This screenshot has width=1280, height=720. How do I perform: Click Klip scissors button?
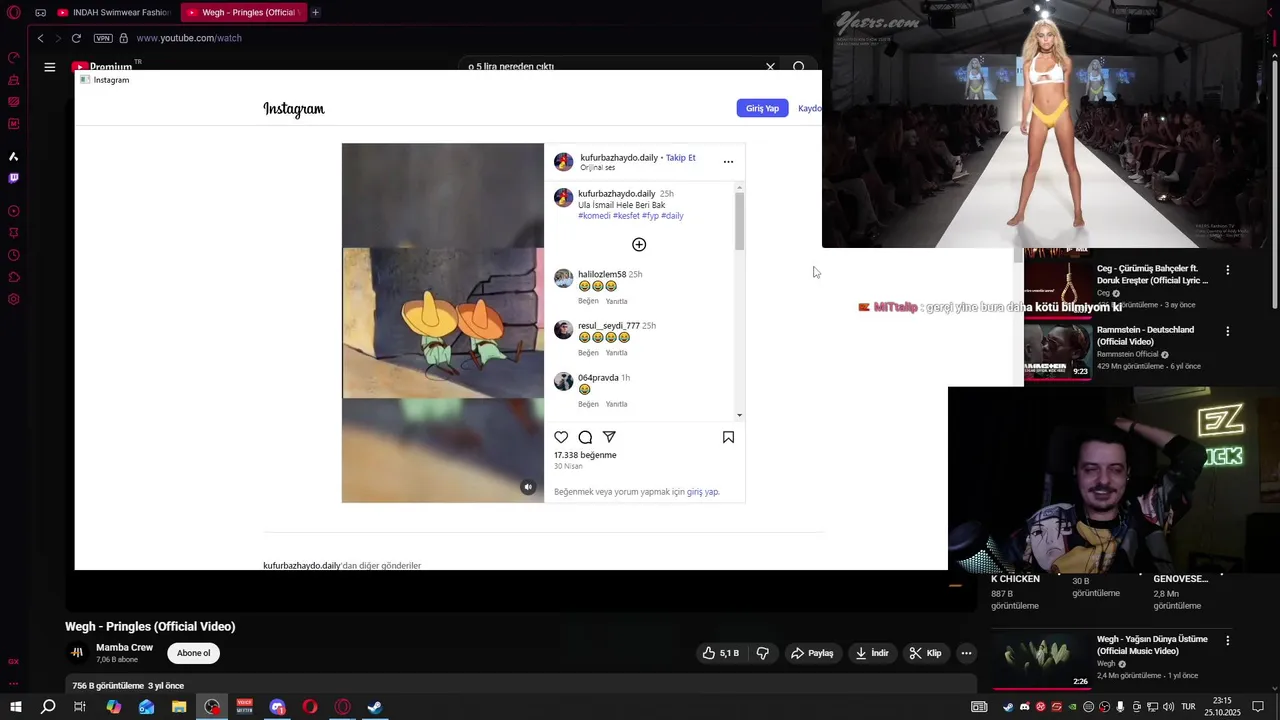point(925,653)
